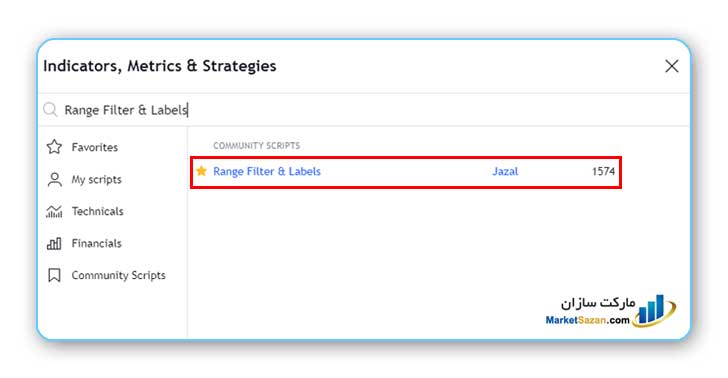Add Range Filter & Labels script name
728x378 pixels.
267,171
